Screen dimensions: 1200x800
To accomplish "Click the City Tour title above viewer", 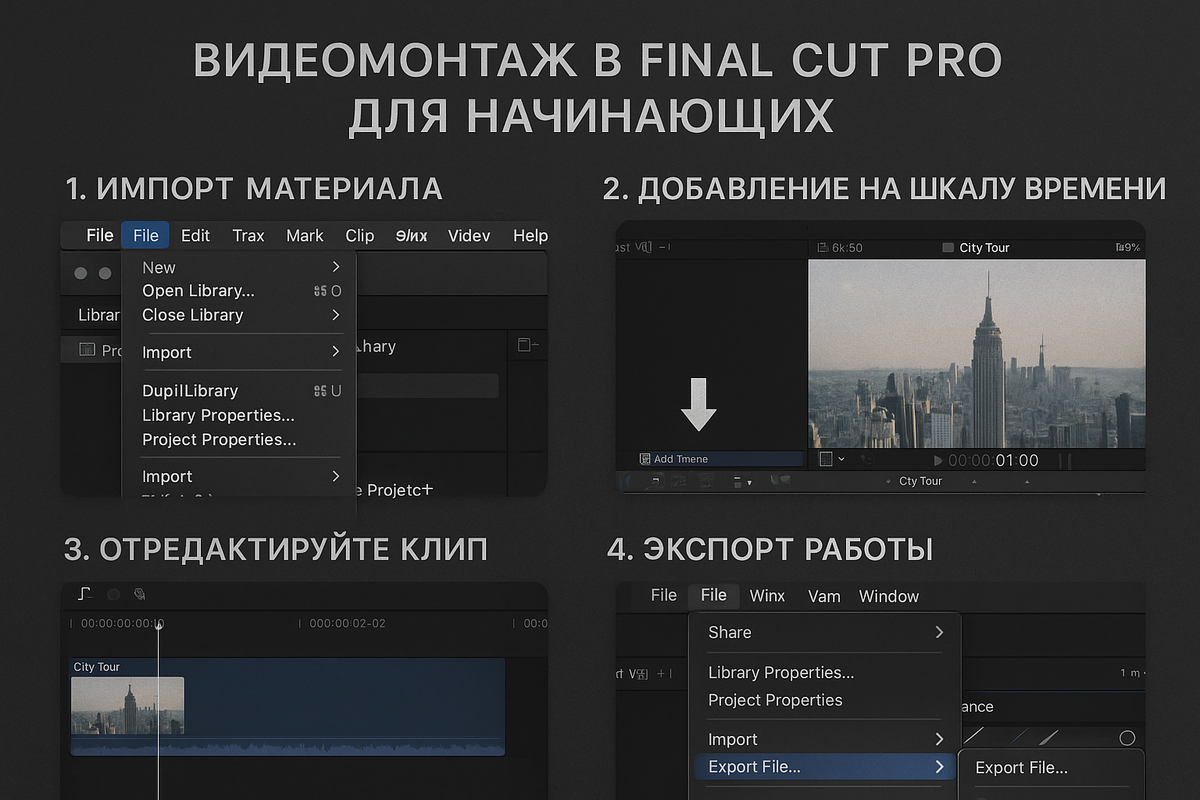I will point(984,247).
